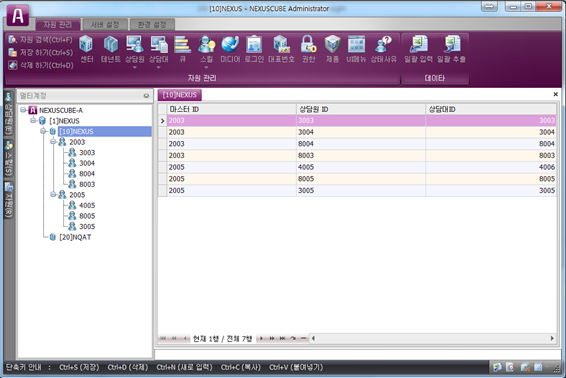Select agent 3003 in the tree
The width and height of the screenshot is (566, 378).
coord(87,152)
